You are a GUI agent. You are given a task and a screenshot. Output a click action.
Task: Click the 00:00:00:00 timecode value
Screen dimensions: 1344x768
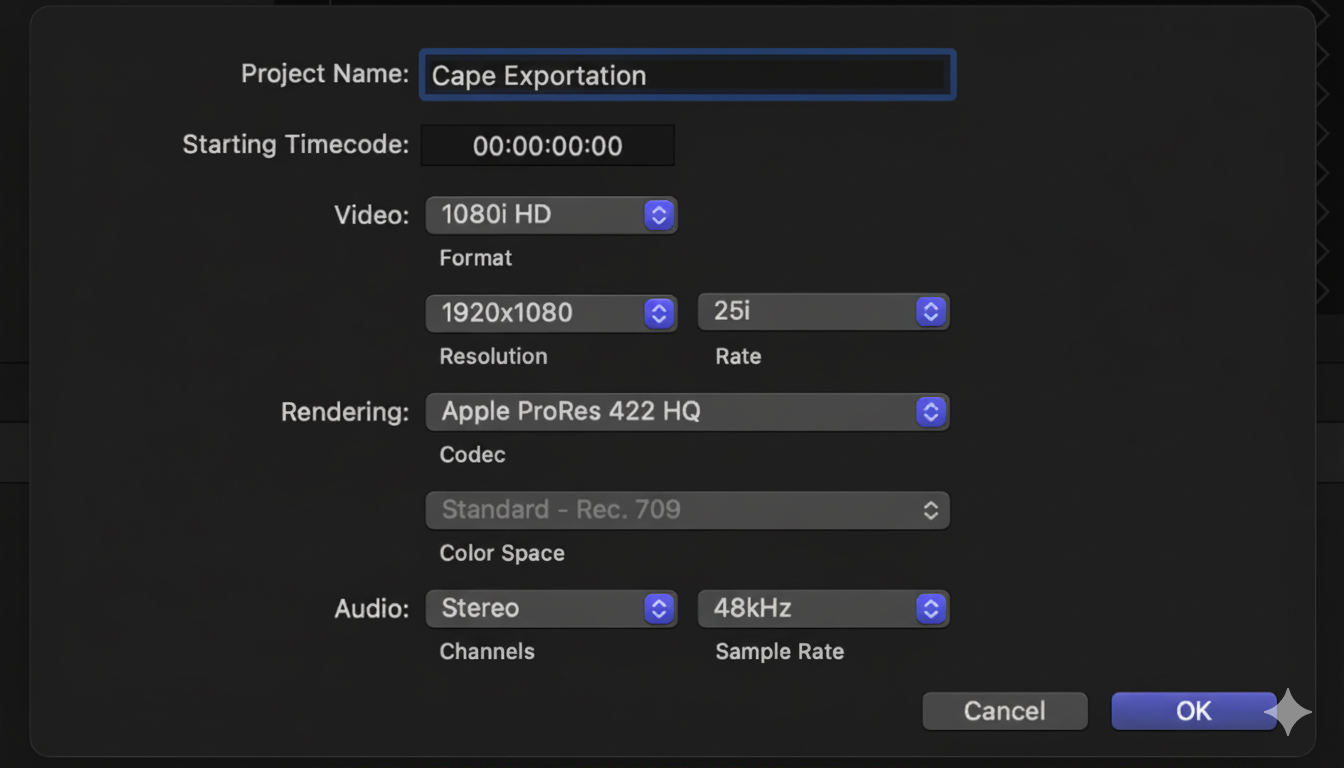(x=547, y=145)
